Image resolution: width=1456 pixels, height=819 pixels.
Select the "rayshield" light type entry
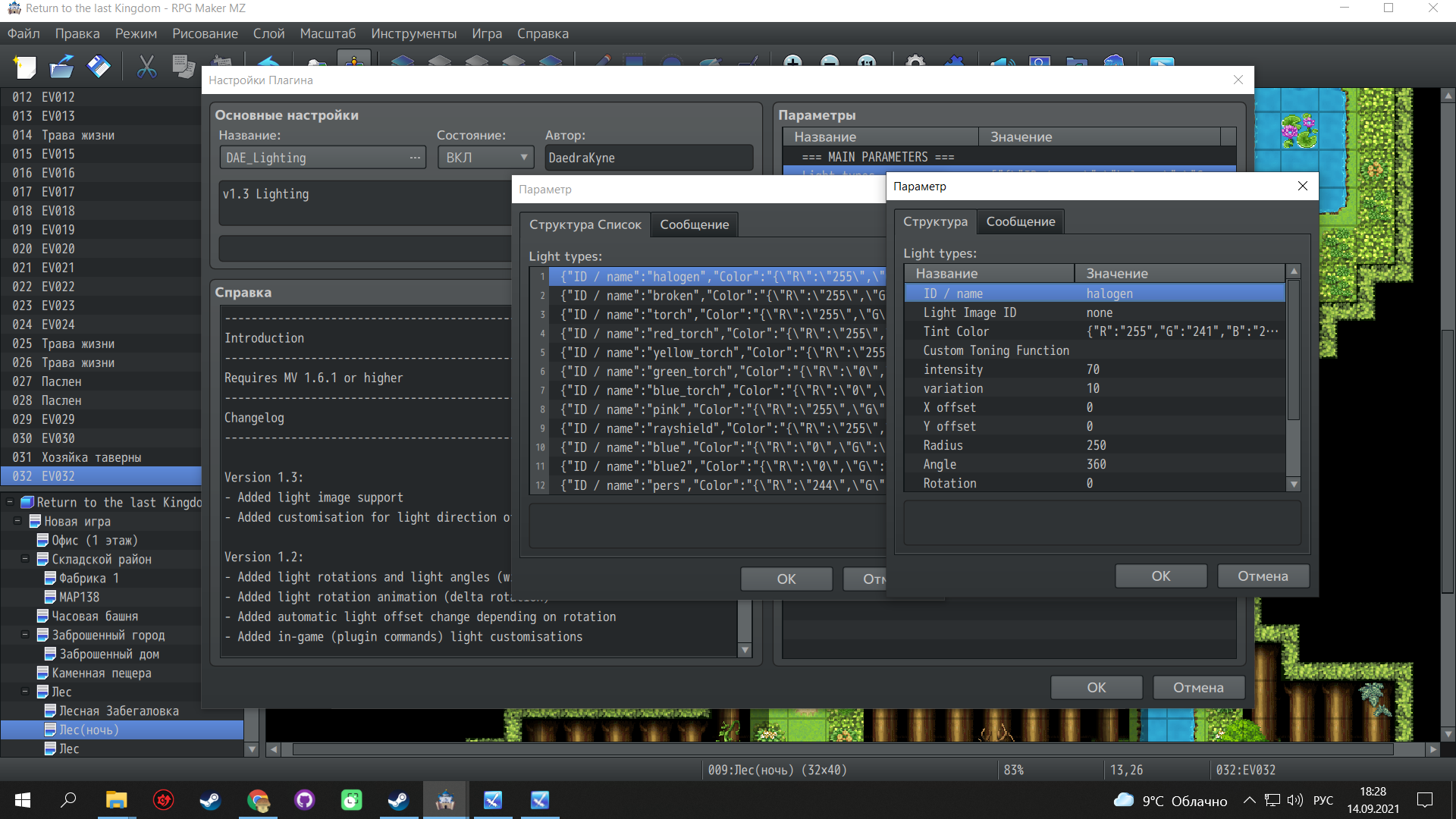(x=717, y=428)
